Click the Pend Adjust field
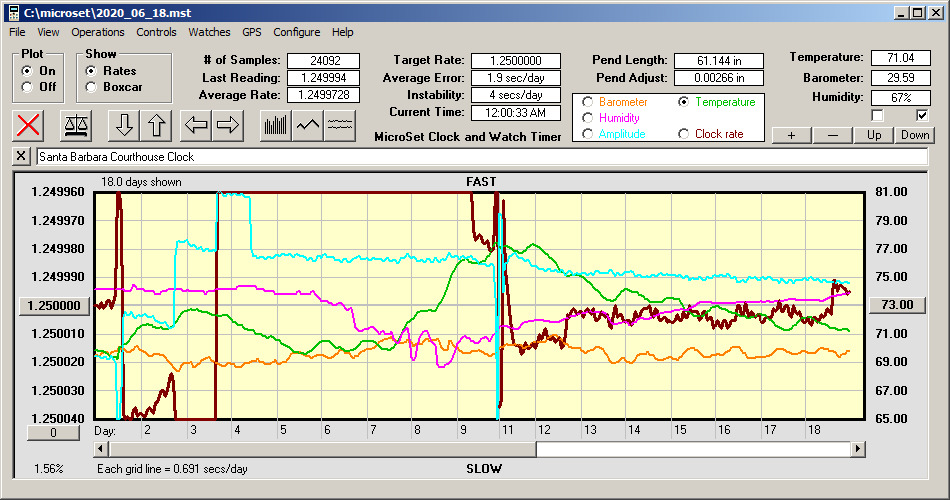This screenshot has height=500, width=950. coord(719,78)
